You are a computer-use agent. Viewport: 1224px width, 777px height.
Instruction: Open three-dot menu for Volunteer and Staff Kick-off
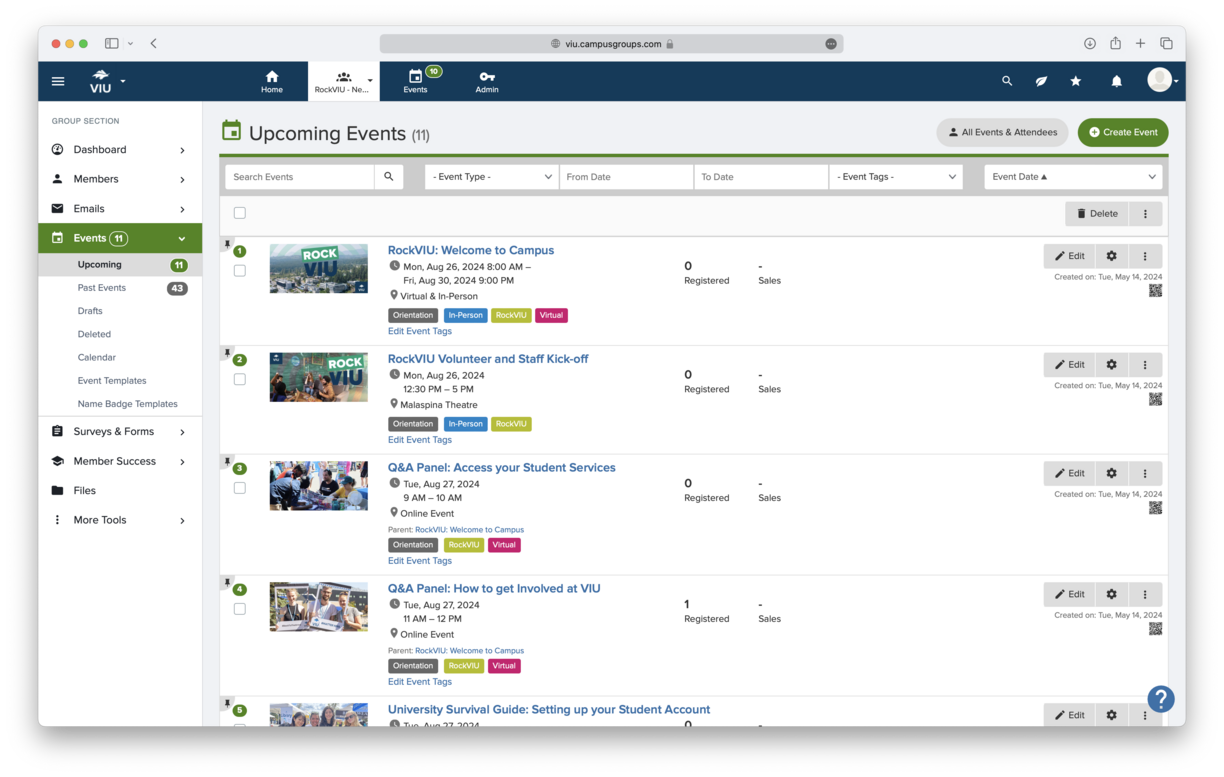click(x=1145, y=365)
